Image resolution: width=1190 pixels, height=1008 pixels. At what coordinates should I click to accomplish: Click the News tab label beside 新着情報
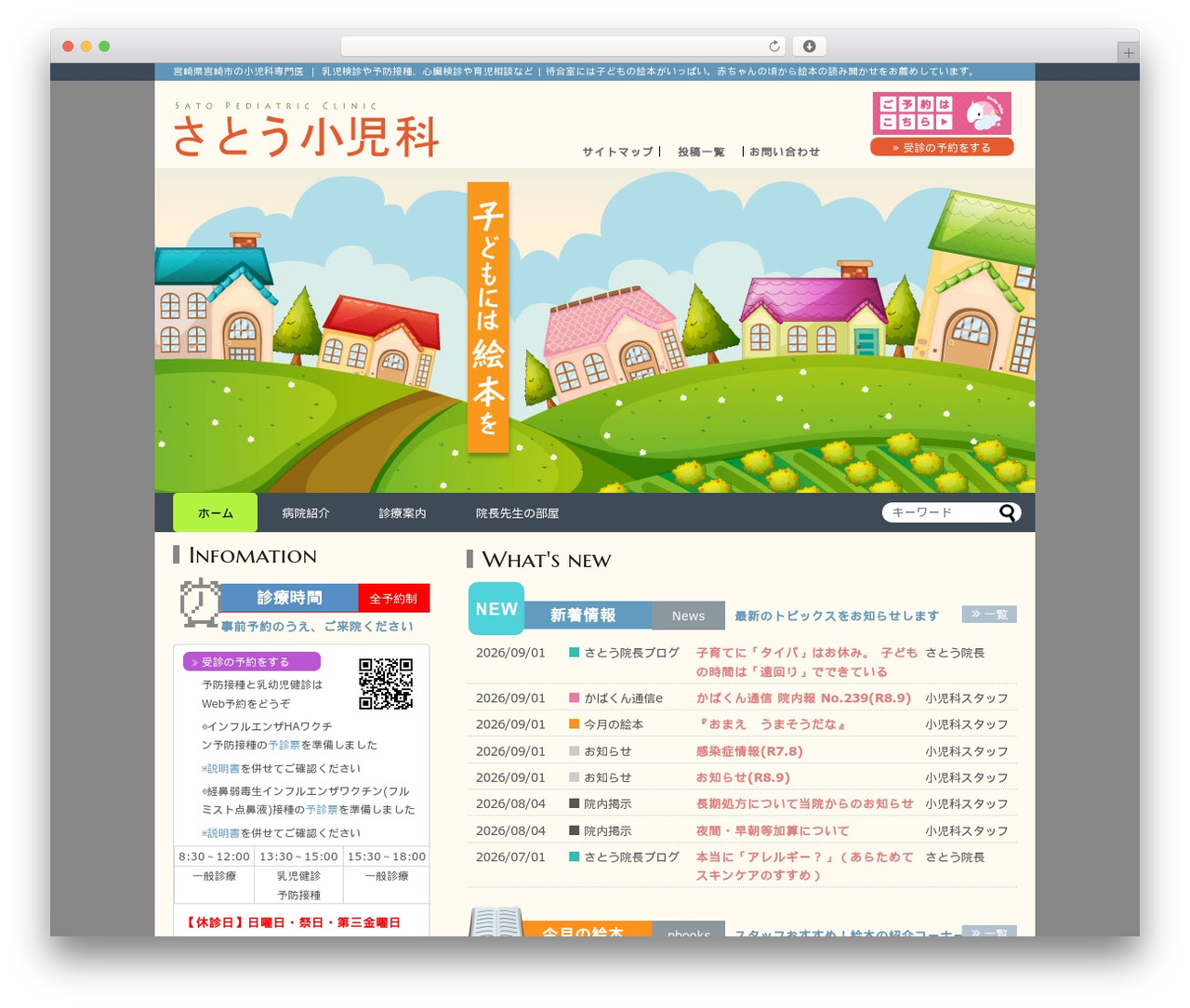[x=688, y=616]
